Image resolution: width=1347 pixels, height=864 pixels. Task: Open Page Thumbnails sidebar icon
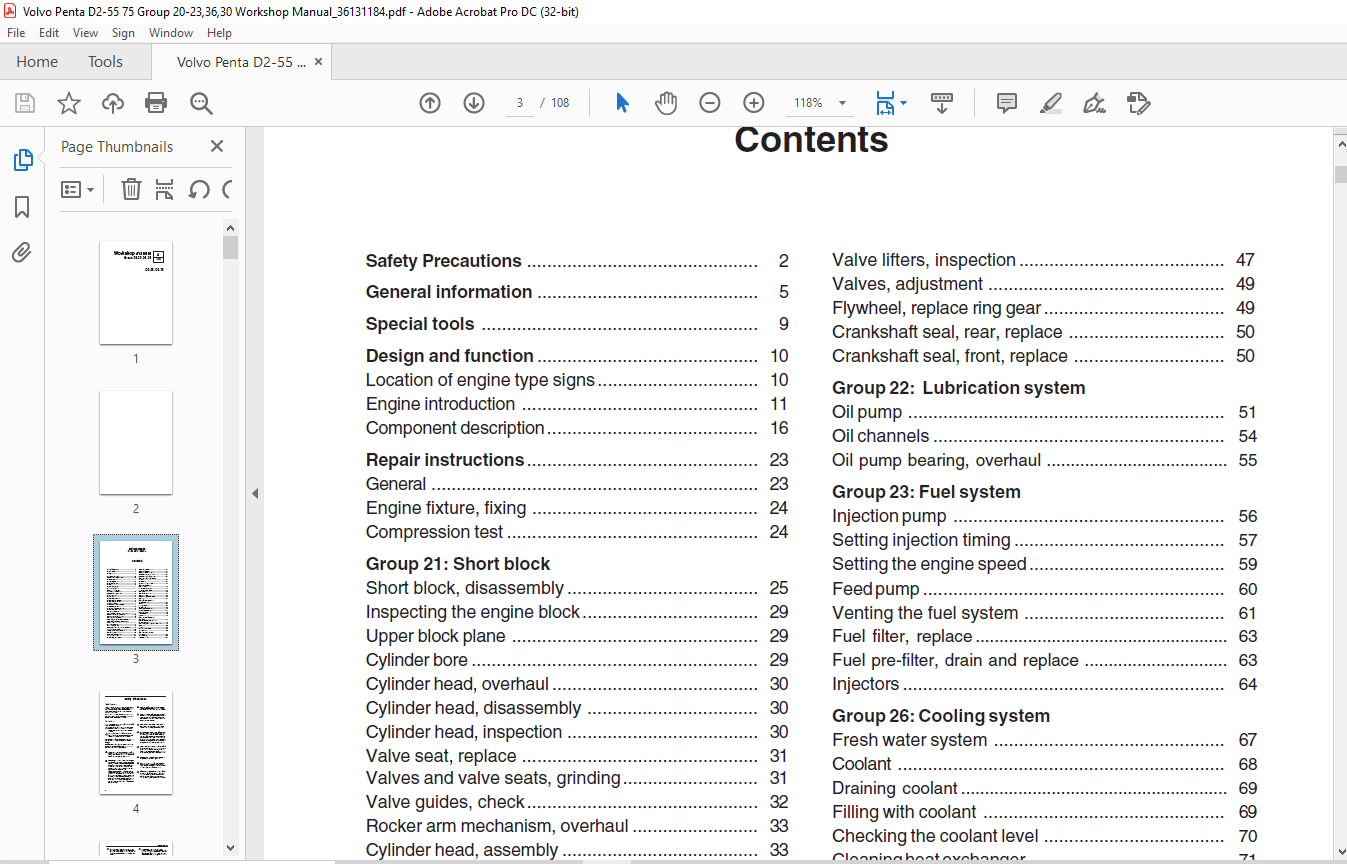pyautogui.click(x=22, y=160)
